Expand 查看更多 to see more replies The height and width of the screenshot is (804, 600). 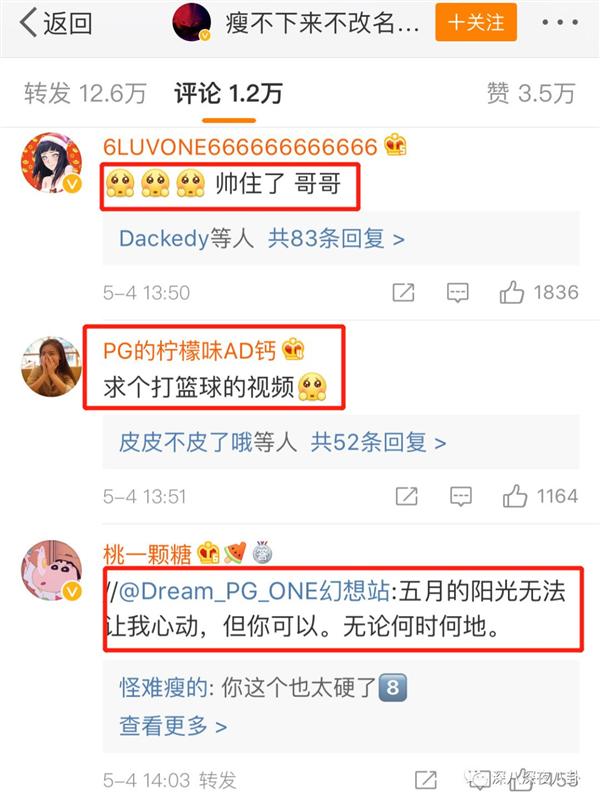(x=173, y=726)
